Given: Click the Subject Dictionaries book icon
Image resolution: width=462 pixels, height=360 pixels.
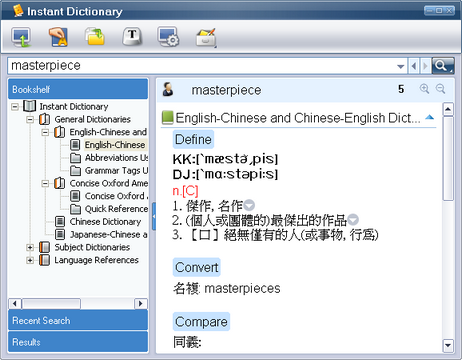Looking at the screenshot, I should [44, 247].
